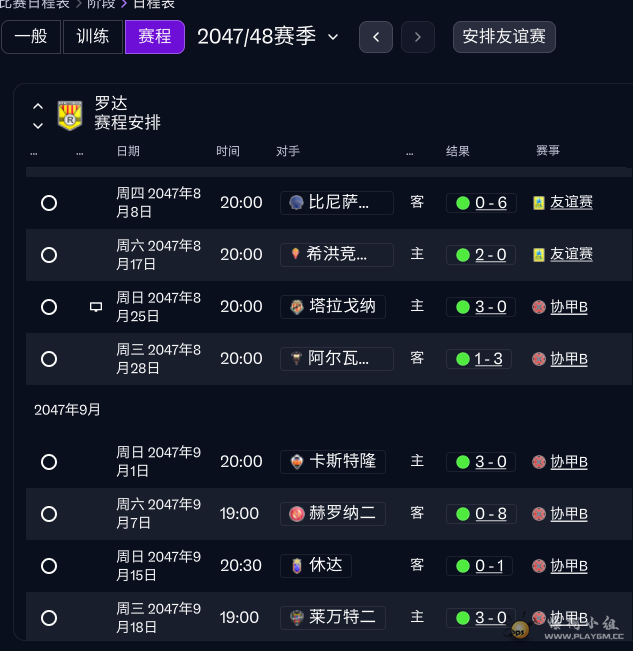Click the green win dot for 比尼萨 match

pyautogui.click(x=463, y=203)
